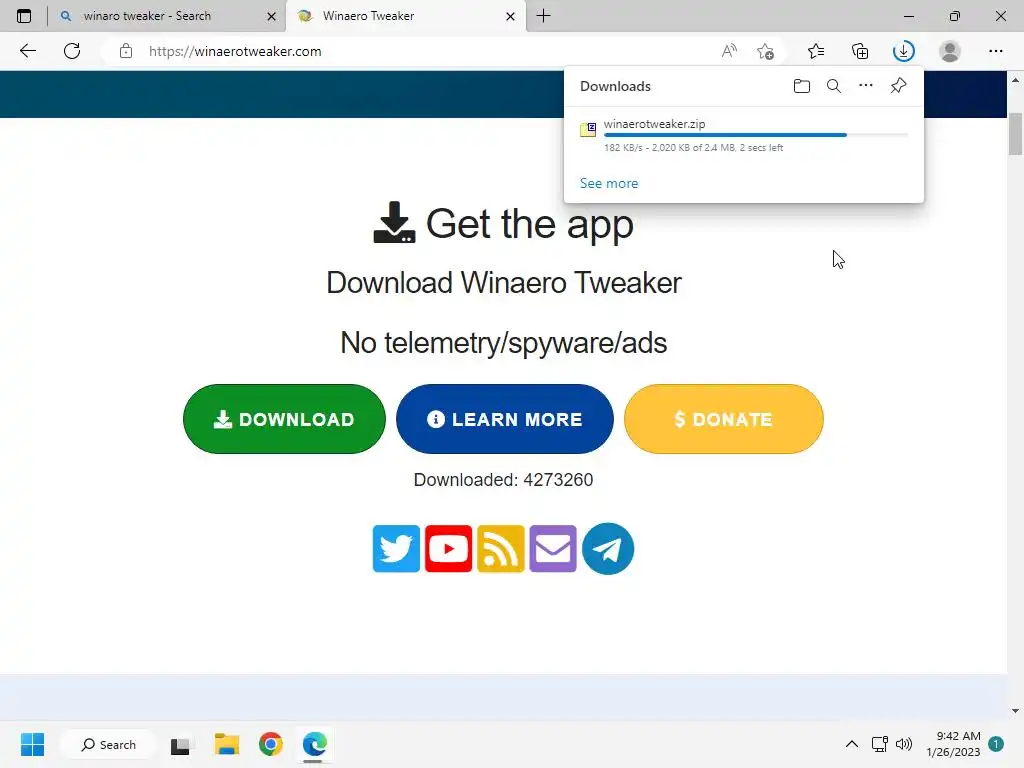
Task: Add this page to favorites star
Action: 765,51
